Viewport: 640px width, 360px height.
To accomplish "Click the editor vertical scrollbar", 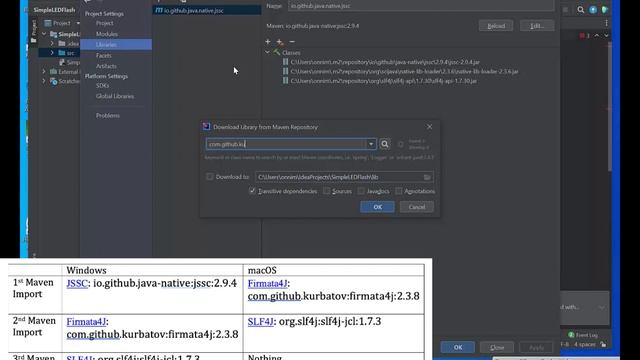I will point(610,106).
